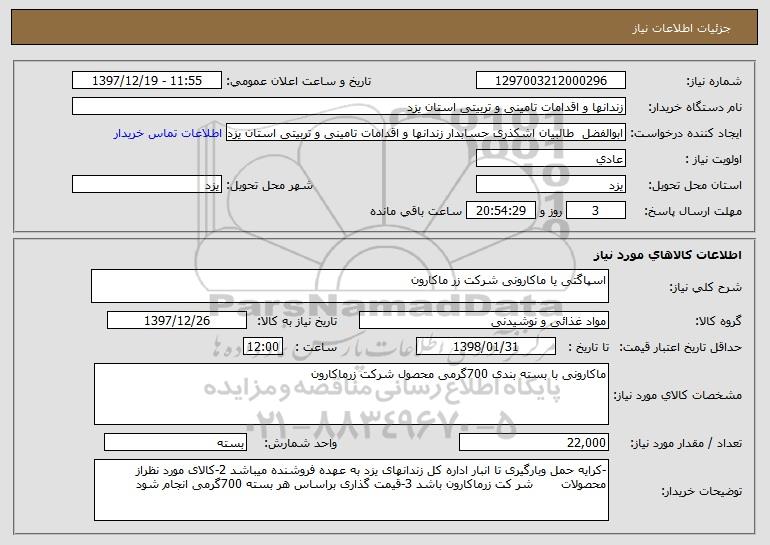The width and height of the screenshot is (770, 545).
Task: Click the priority field showing عادي
Action: coord(550,159)
